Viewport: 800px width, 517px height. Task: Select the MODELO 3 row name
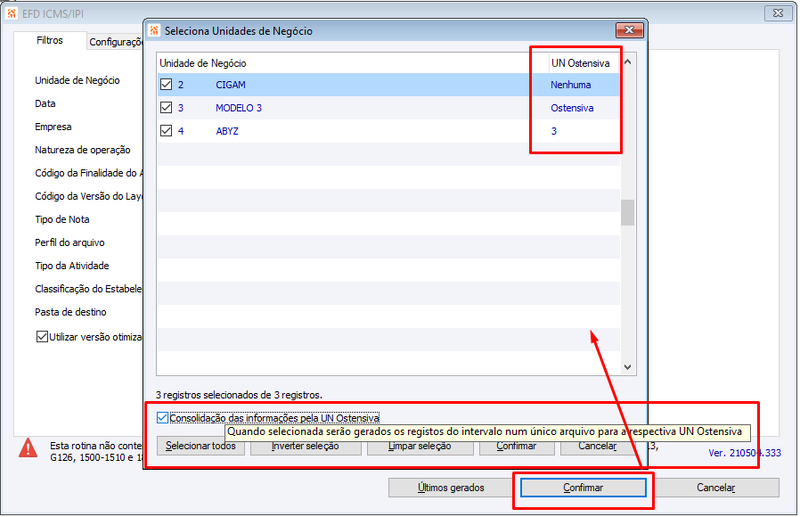[x=238, y=108]
